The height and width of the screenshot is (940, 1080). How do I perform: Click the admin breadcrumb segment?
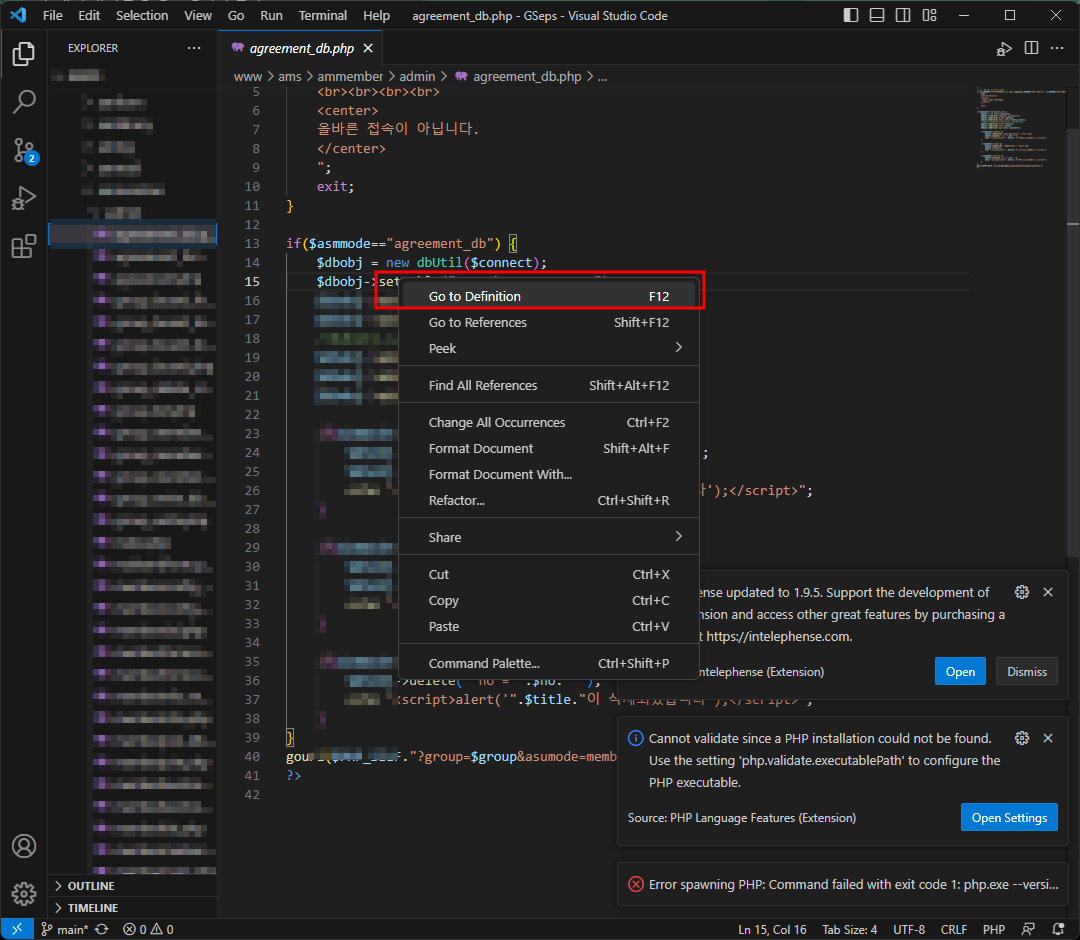[x=417, y=76]
